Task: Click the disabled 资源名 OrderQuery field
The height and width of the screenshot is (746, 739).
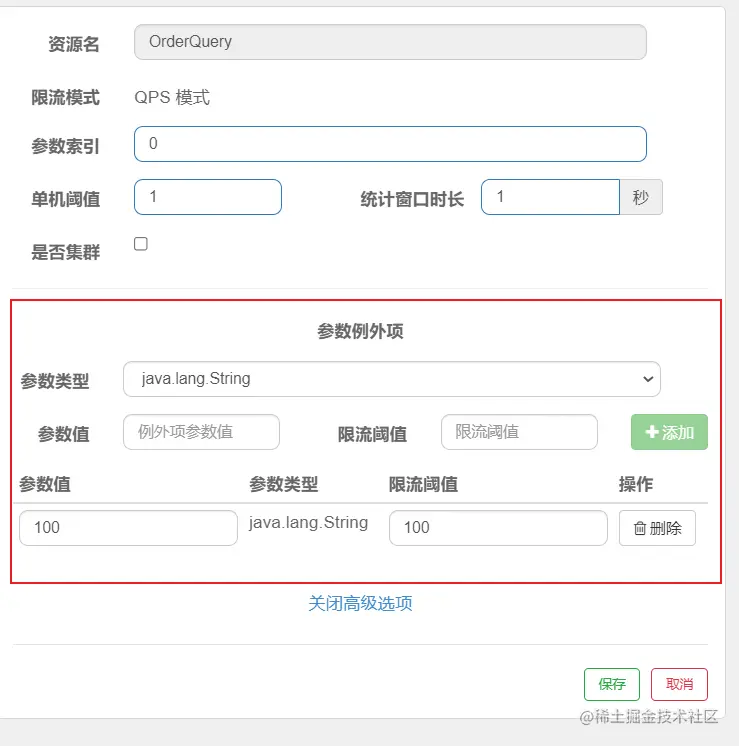Action: tap(390, 42)
